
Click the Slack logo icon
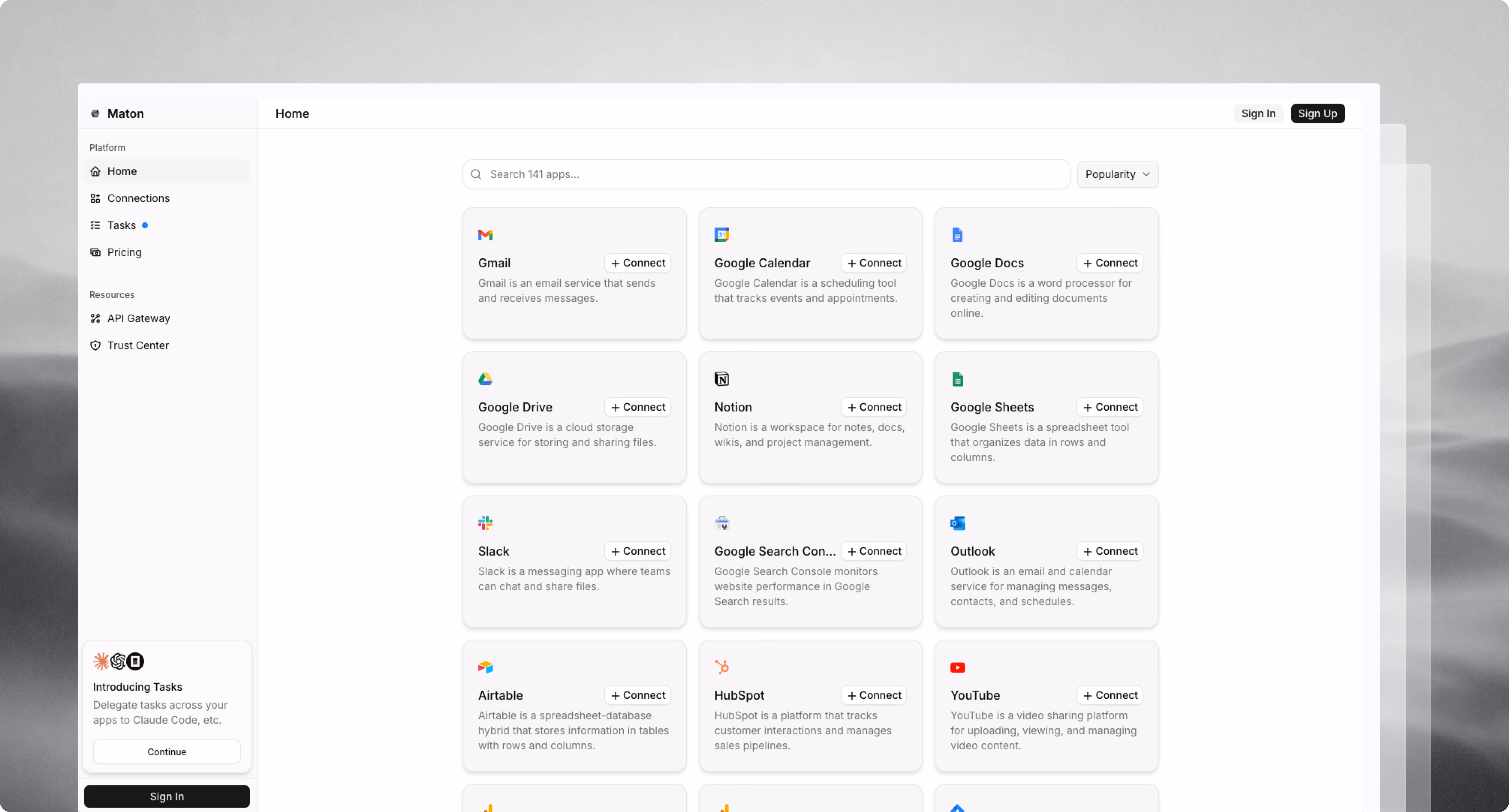click(x=485, y=523)
